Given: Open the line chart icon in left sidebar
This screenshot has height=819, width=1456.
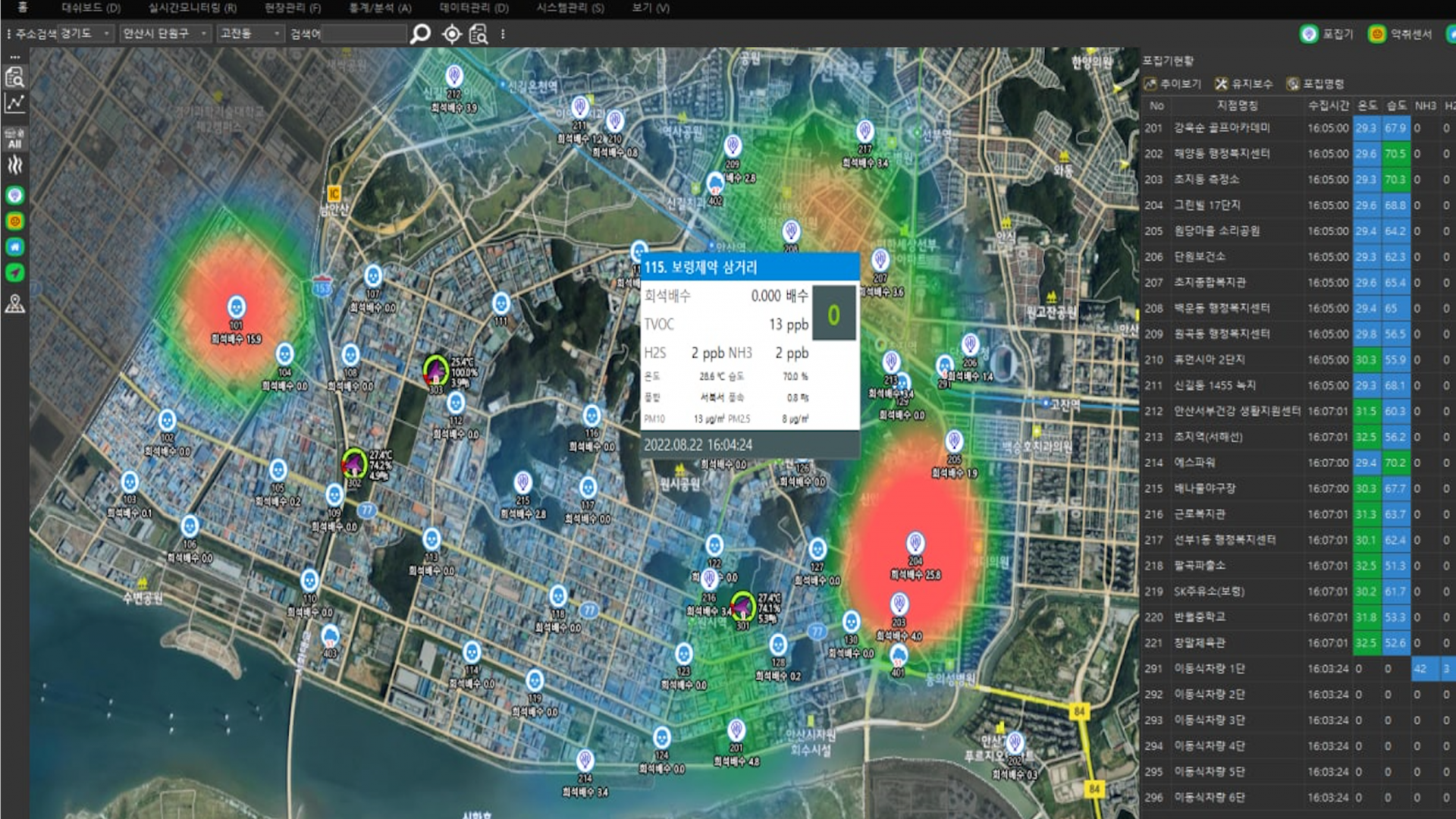Looking at the screenshot, I should tap(14, 103).
